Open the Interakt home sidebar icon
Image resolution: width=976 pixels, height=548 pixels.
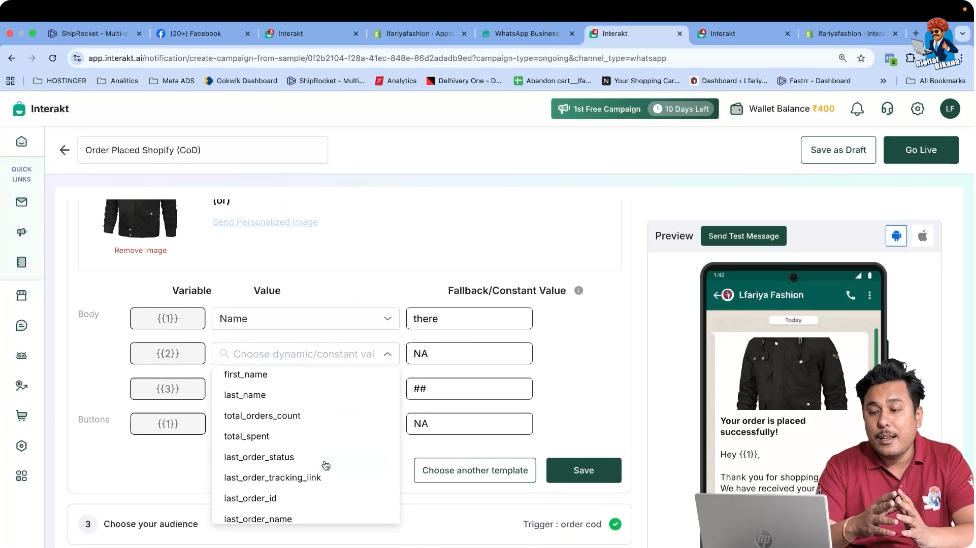[21, 141]
